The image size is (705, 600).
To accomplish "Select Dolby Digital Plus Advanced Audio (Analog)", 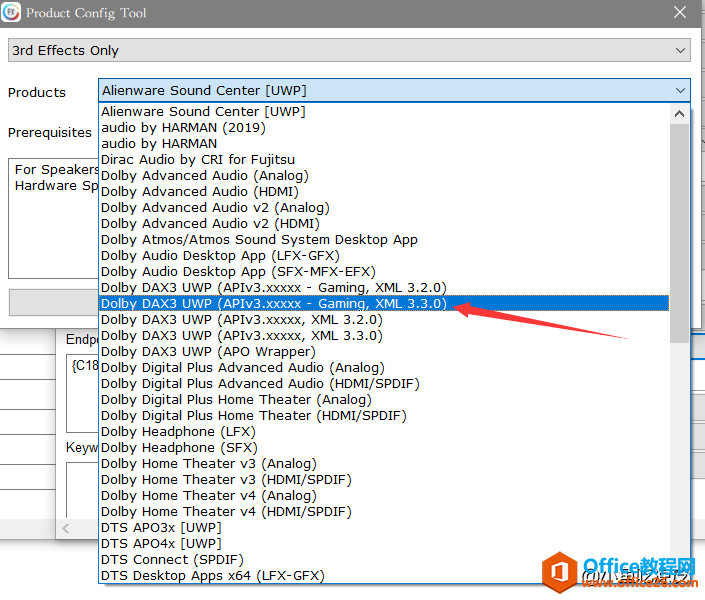I will [384, 368].
